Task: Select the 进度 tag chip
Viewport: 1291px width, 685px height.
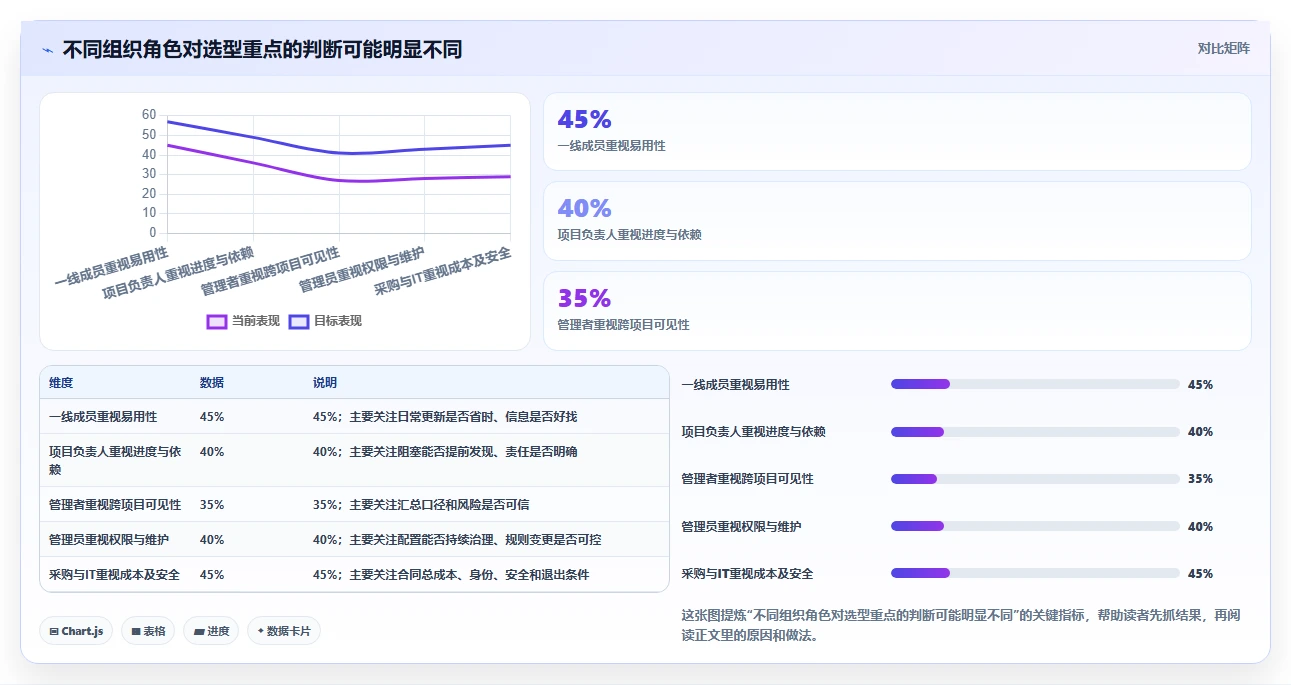Action: tap(211, 631)
